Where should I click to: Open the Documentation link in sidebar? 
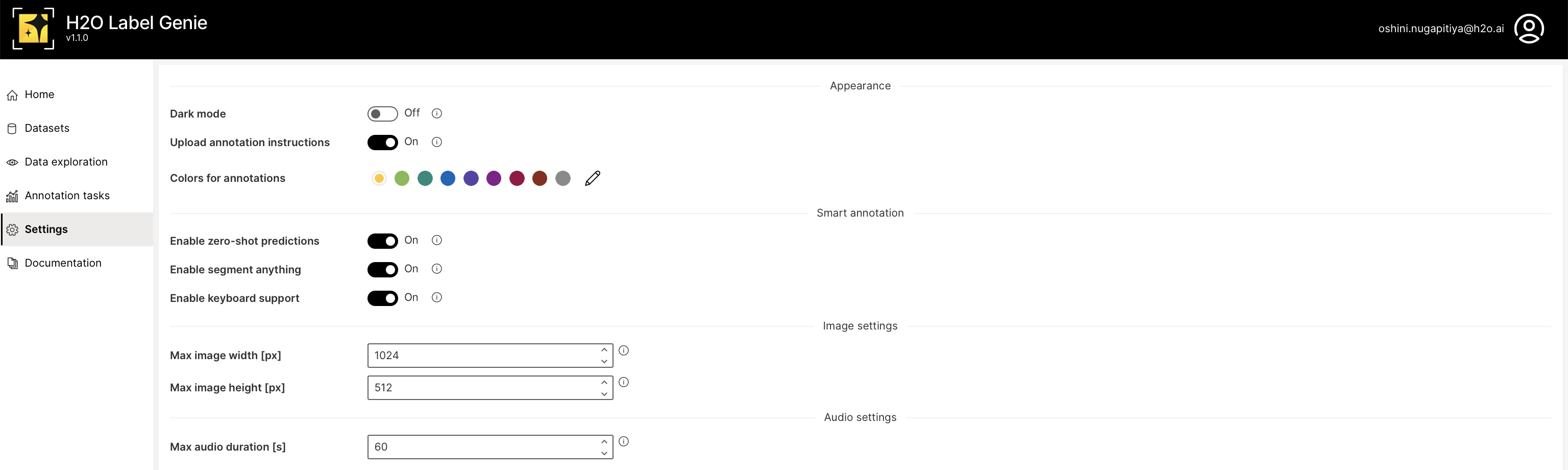[63, 263]
